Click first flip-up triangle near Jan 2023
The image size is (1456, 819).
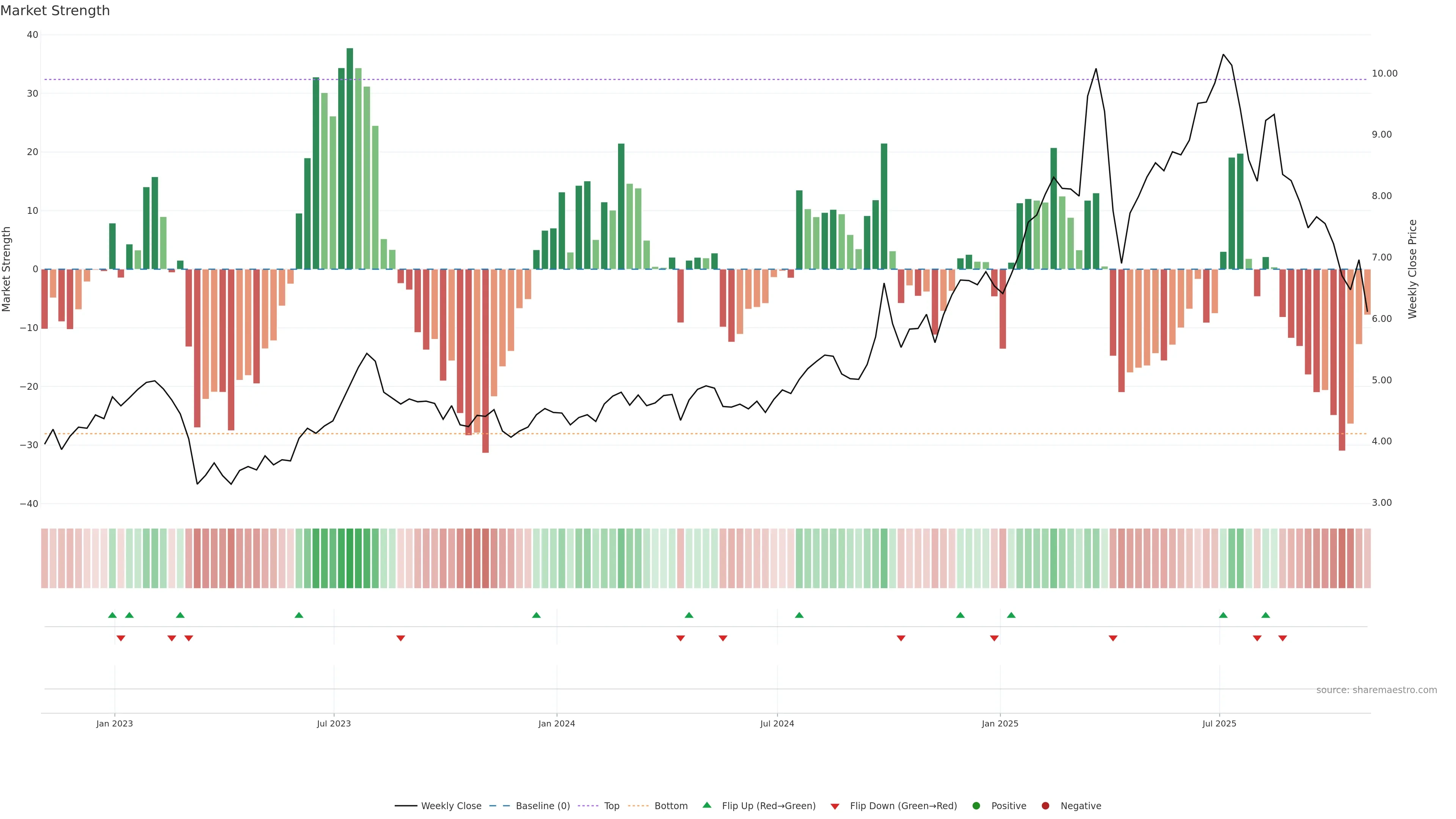coord(112,615)
